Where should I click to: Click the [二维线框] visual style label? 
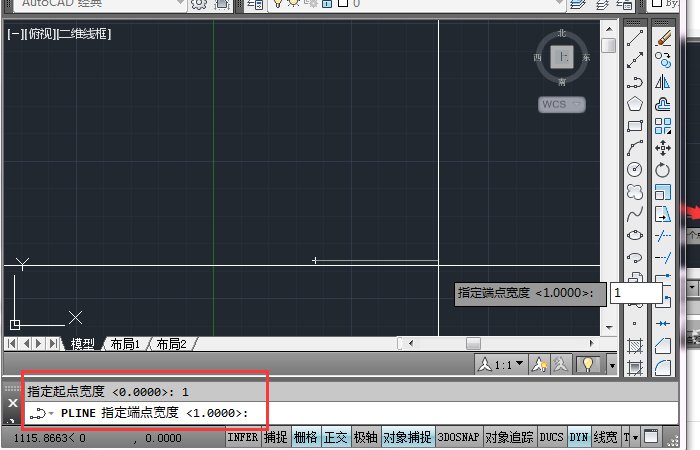pos(84,34)
